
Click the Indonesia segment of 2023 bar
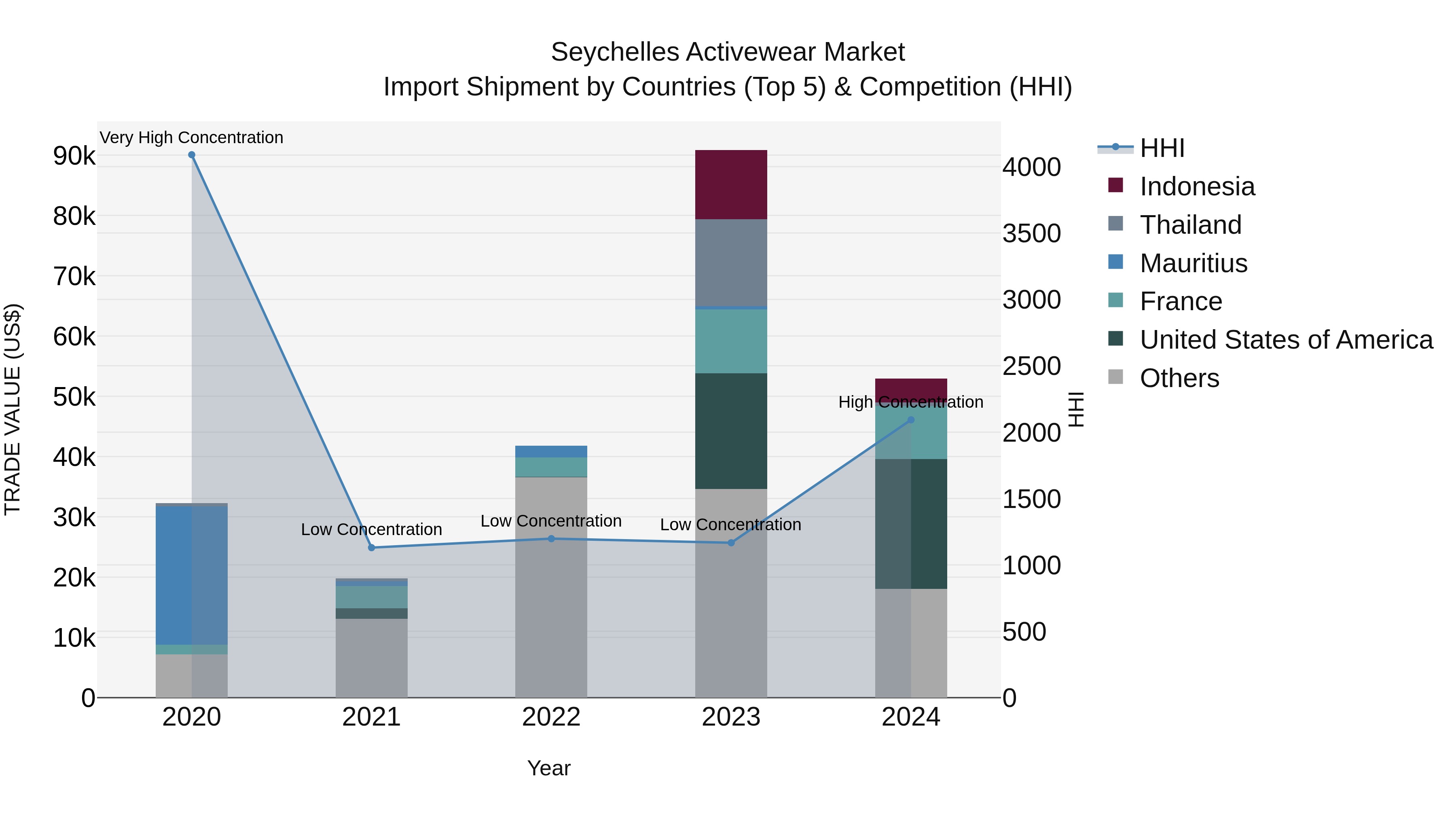731,185
